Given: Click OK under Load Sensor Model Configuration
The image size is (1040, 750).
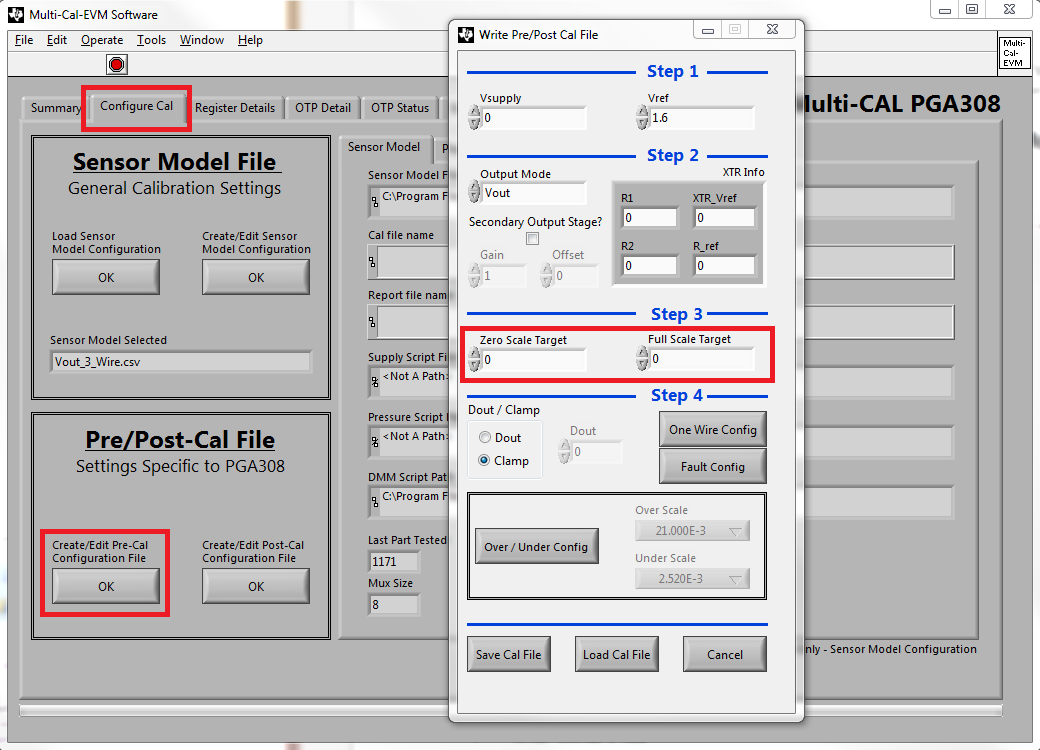Looking at the screenshot, I should click(x=106, y=277).
